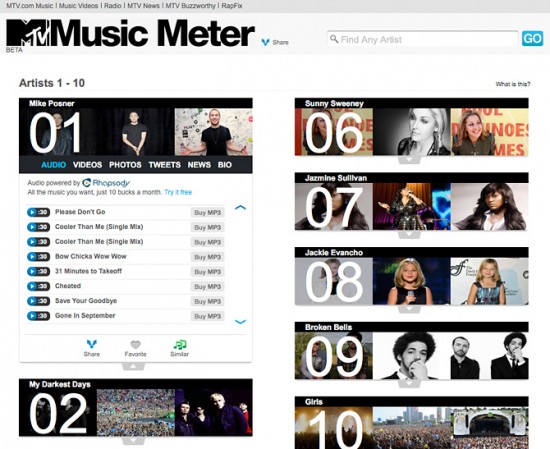Expand the Jazmine Sullivan panel
This screenshot has height=449, width=550.
[409, 235]
